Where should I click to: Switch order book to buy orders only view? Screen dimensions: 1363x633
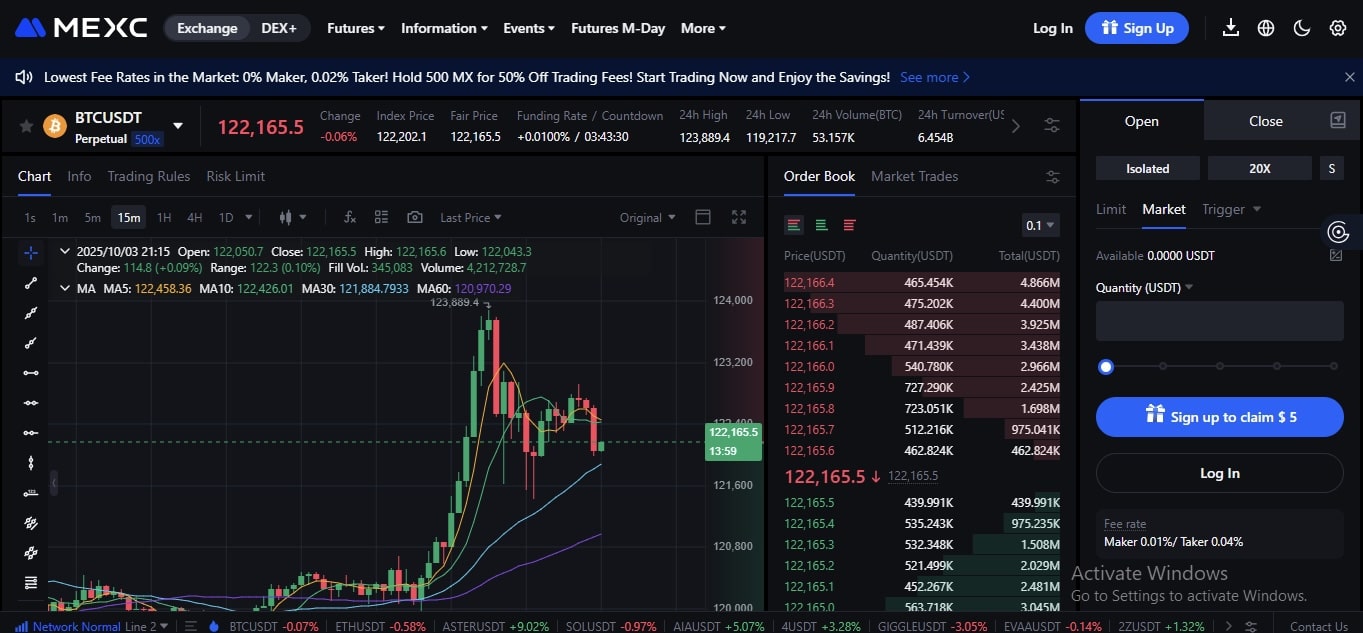[x=819, y=224]
